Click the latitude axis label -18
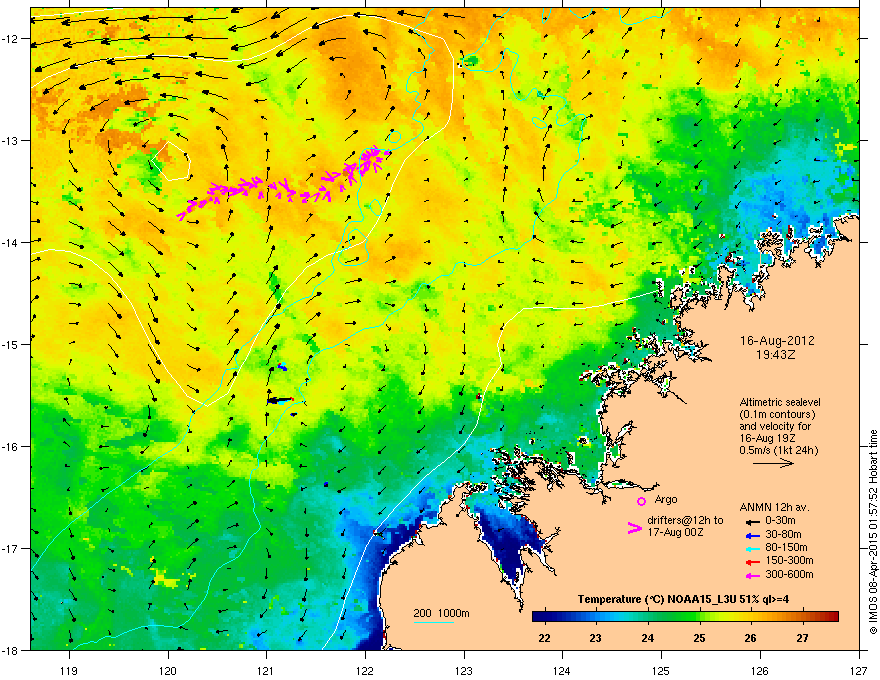880x680 pixels. coord(11,650)
